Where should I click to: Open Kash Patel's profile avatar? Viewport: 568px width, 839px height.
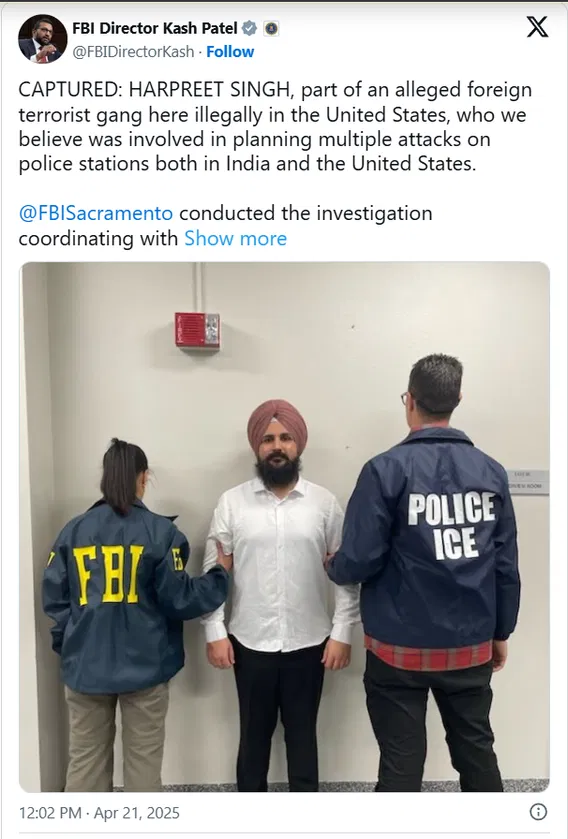point(43,39)
